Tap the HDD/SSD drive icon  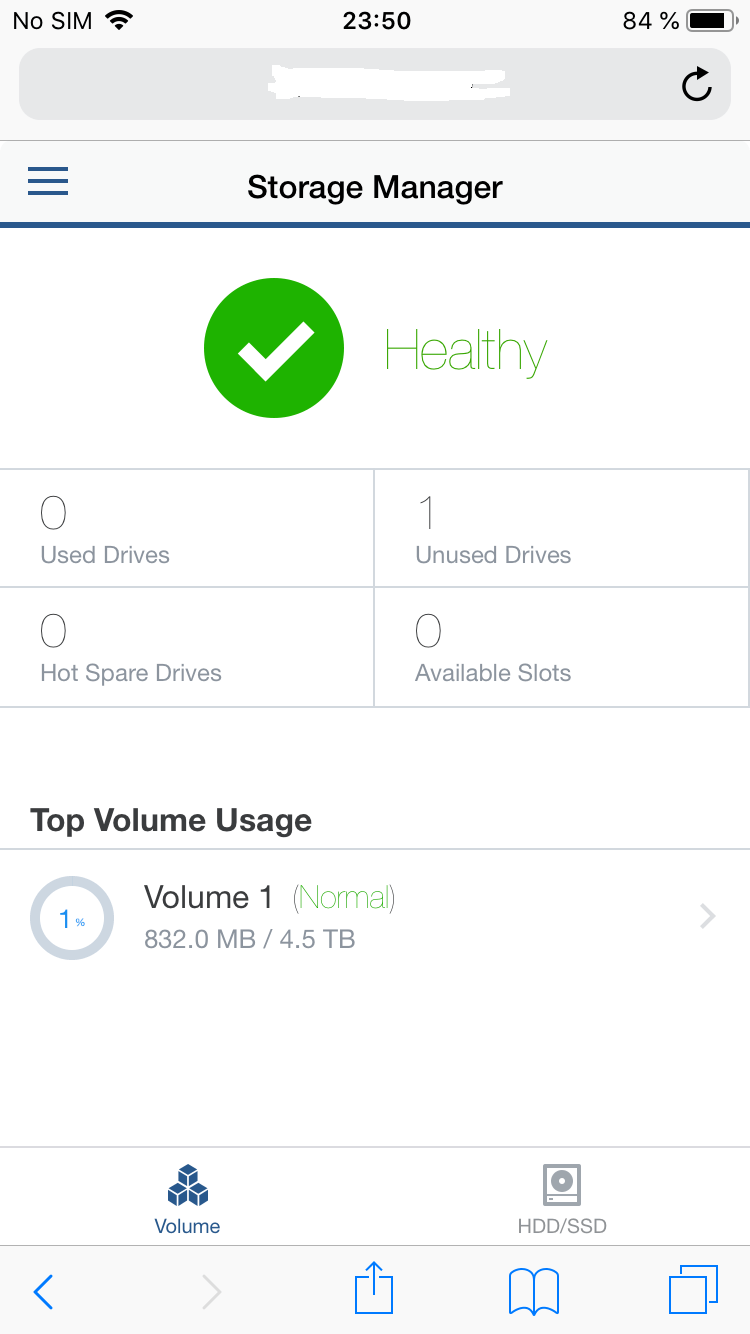pyautogui.click(x=562, y=1185)
